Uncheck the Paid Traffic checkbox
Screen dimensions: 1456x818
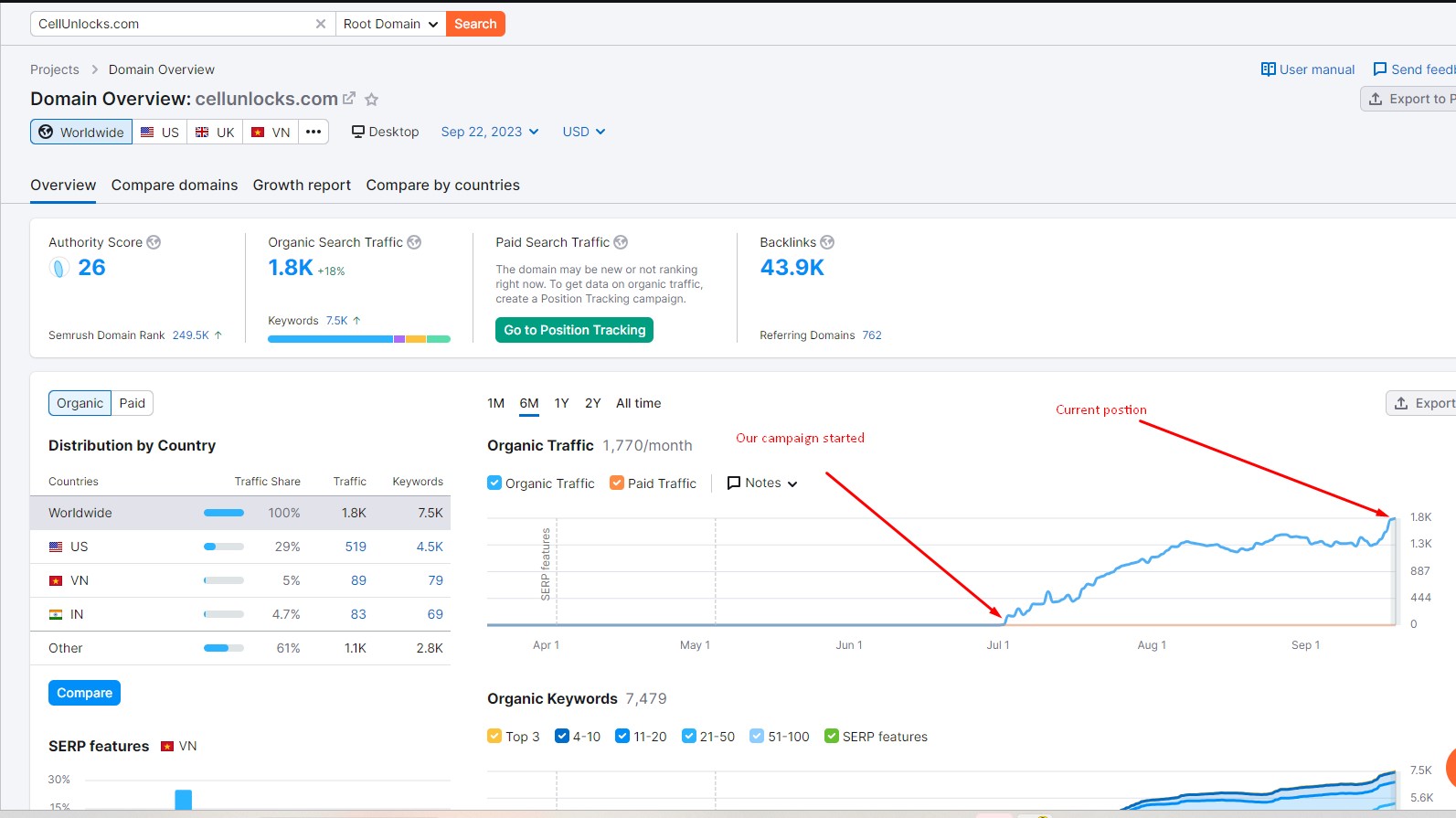click(617, 483)
